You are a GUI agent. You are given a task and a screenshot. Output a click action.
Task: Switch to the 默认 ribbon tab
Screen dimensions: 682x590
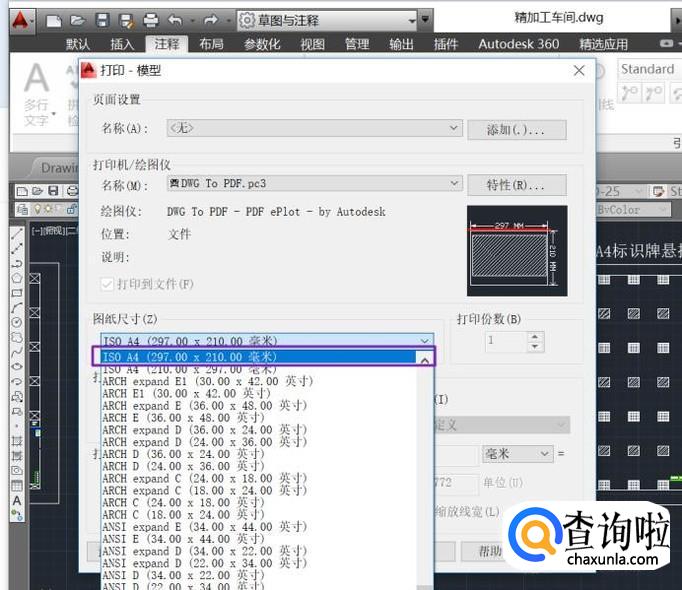click(78, 44)
